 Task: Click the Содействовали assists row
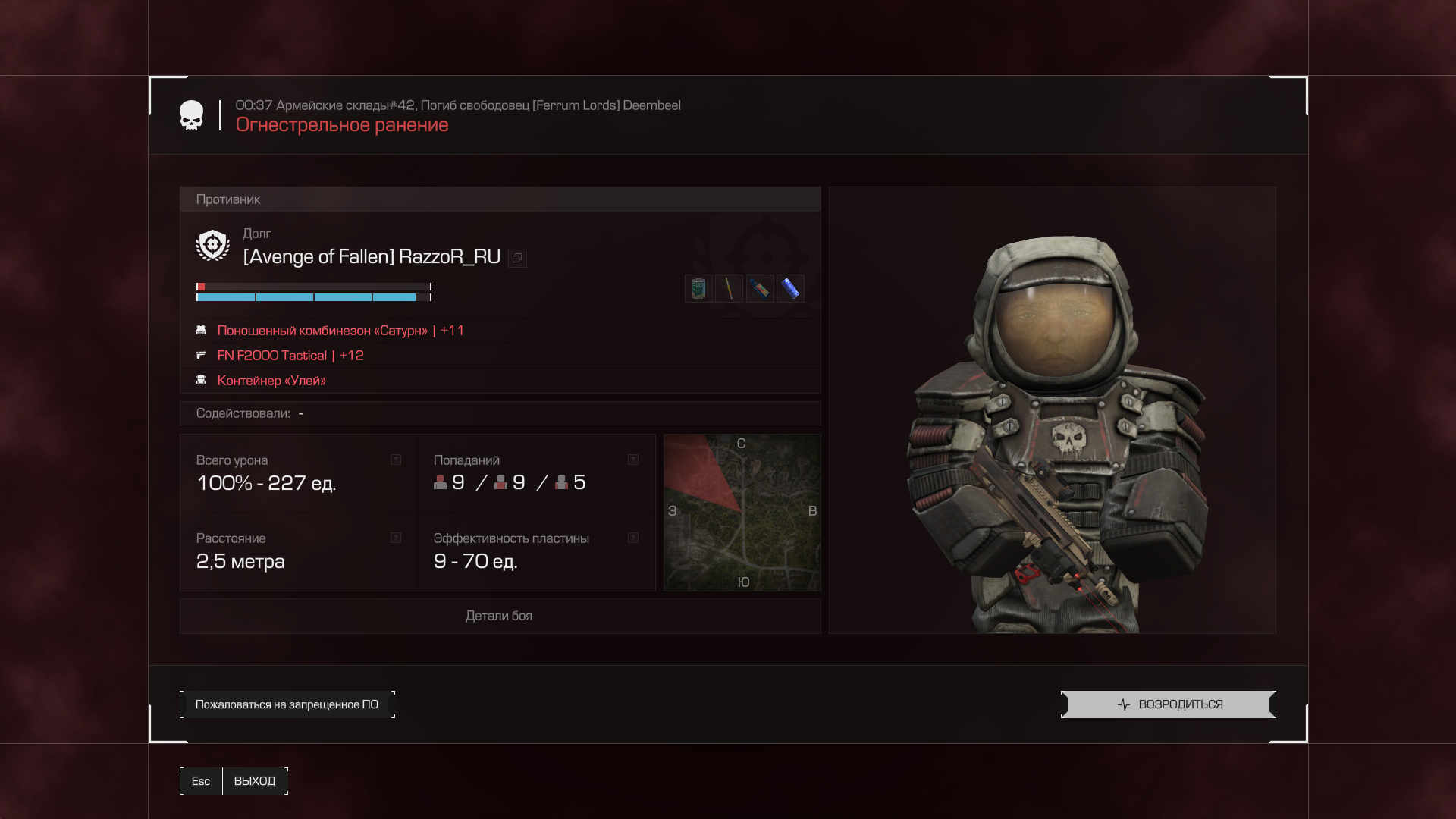(x=500, y=413)
